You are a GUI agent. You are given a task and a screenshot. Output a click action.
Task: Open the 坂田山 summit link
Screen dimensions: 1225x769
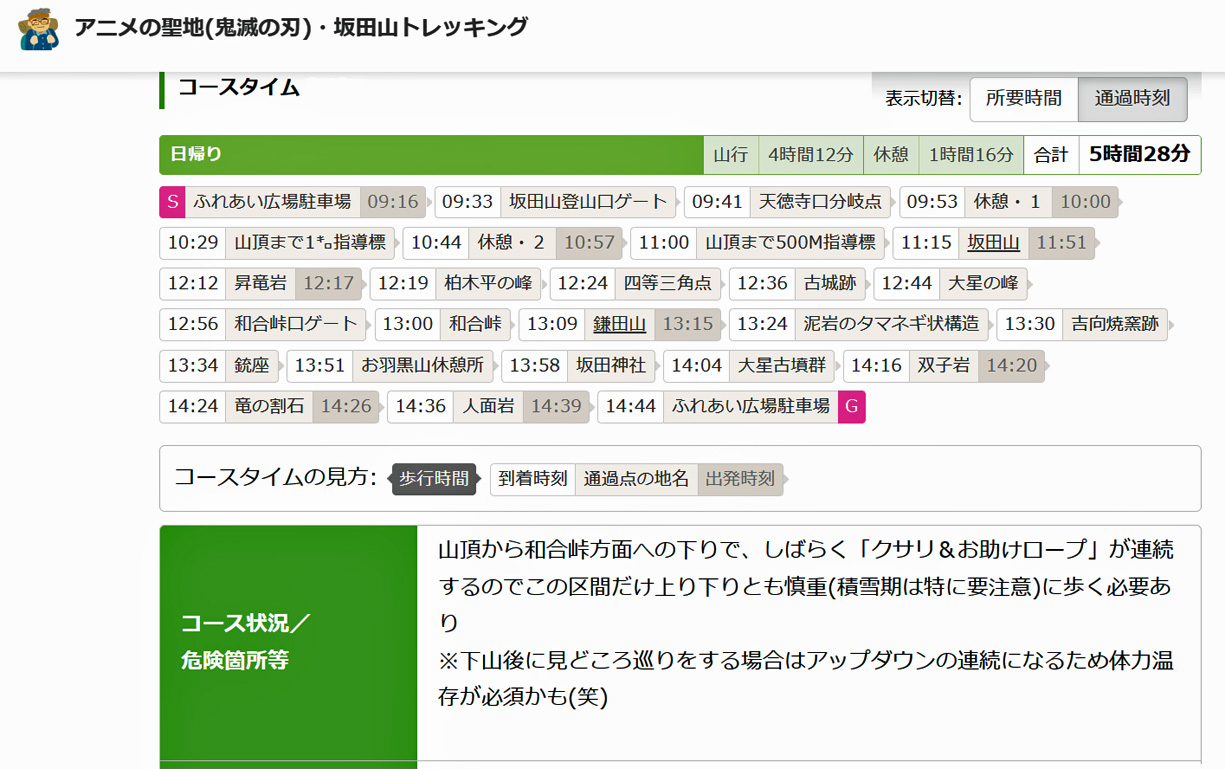(x=993, y=243)
